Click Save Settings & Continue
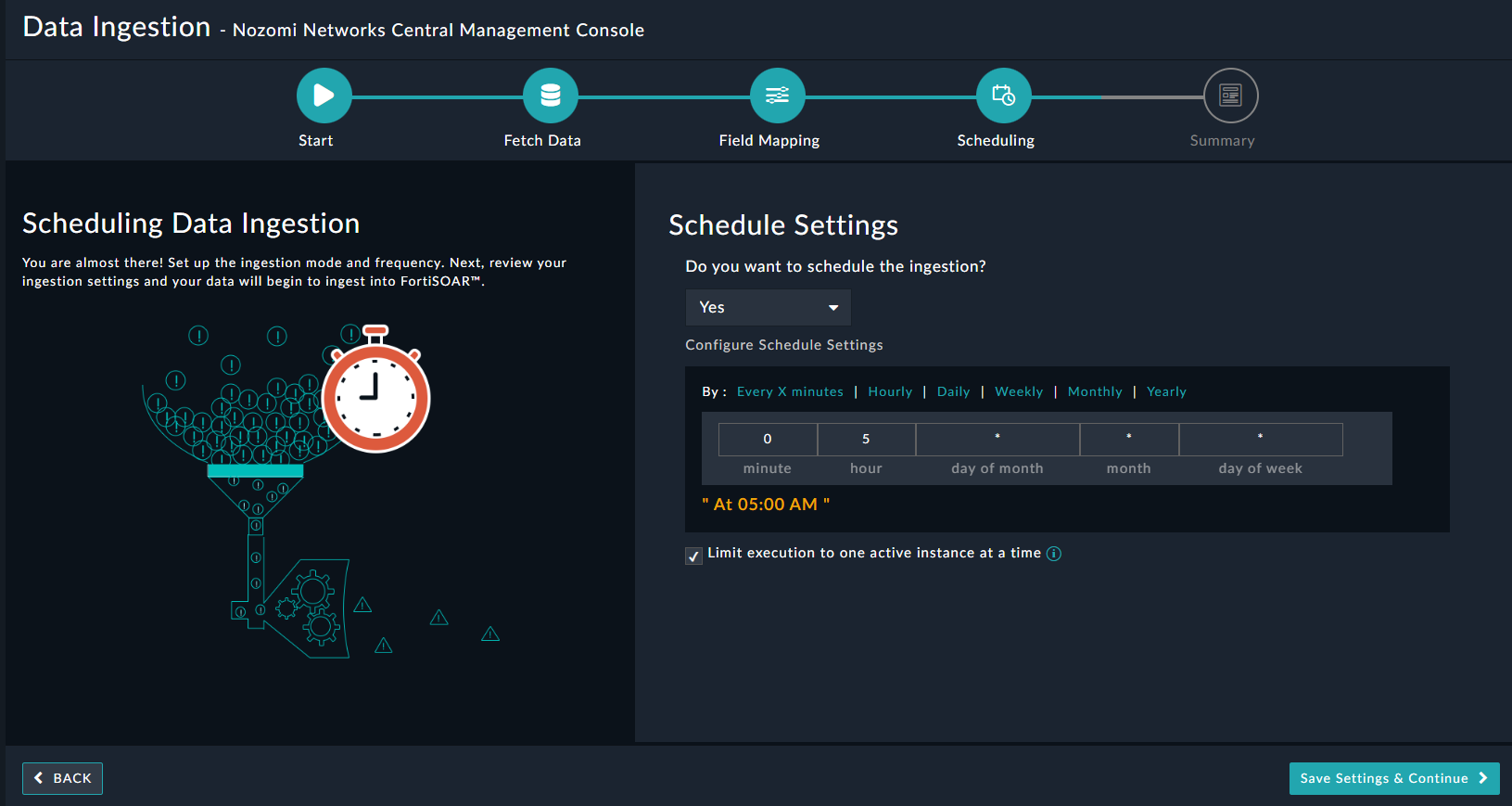The image size is (1512, 806). coord(1393,778)
